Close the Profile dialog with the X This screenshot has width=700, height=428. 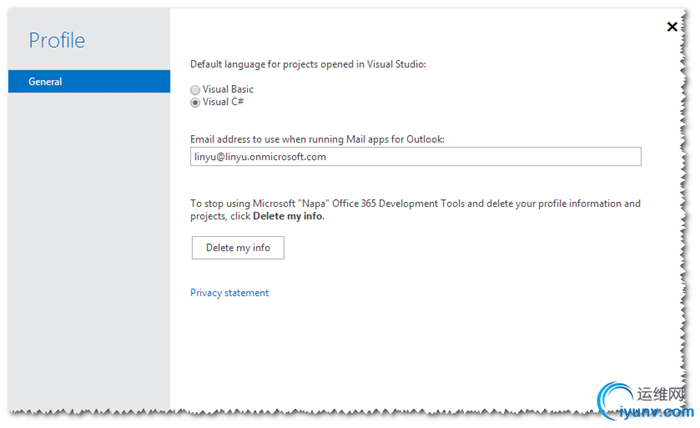click(672, 27)
